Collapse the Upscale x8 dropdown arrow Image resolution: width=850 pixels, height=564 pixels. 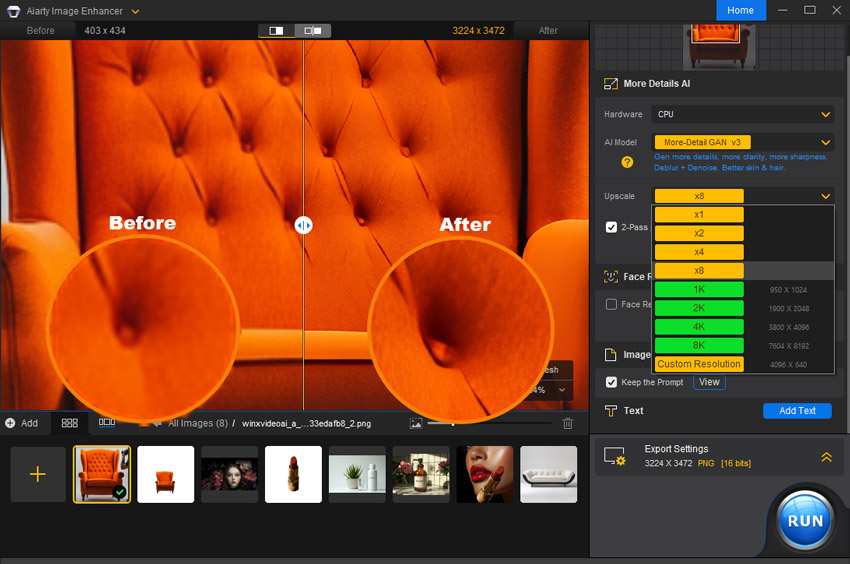[826, 196]
